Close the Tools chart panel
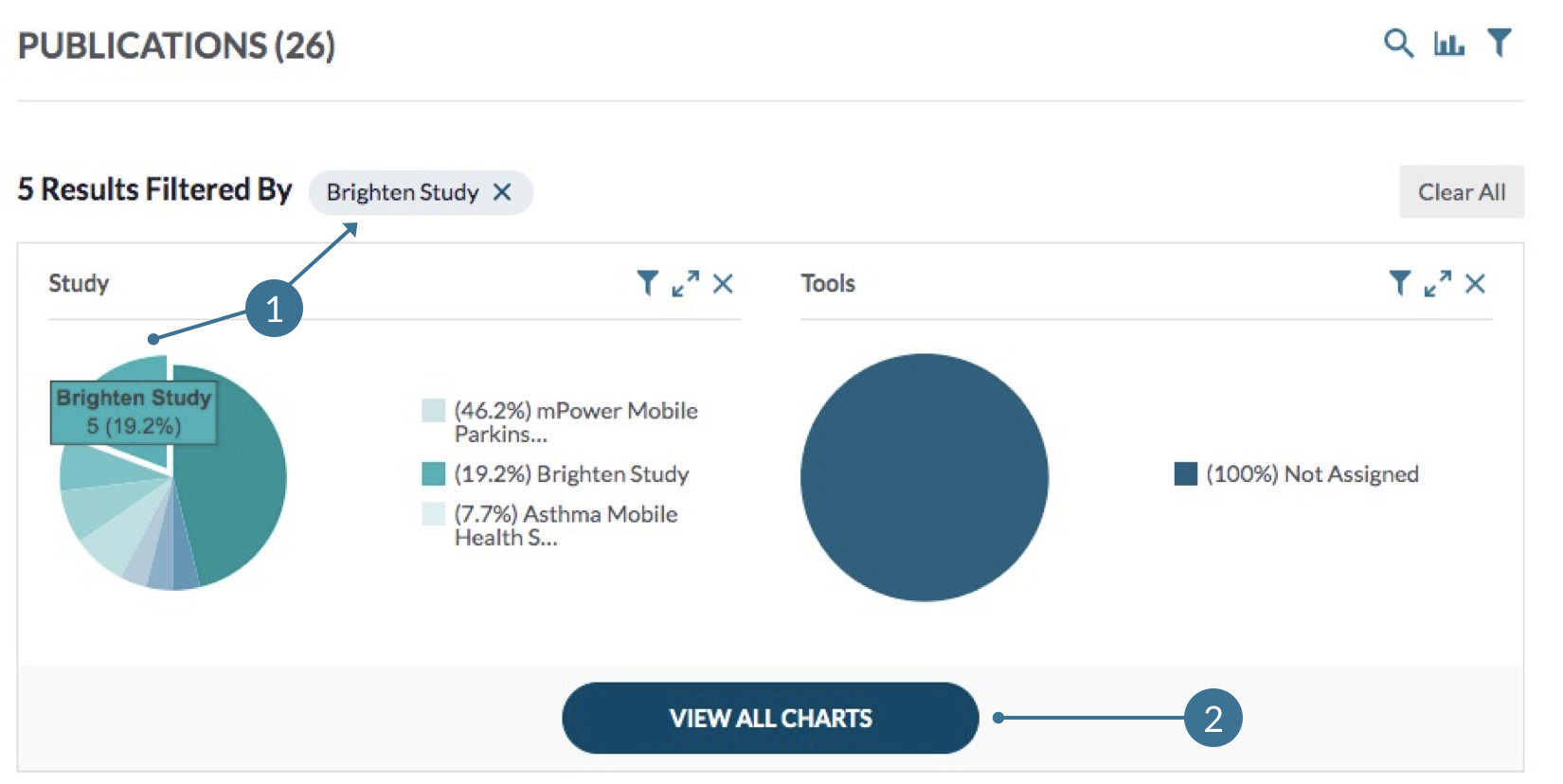This screenshot has height=784, width=1563. click(1475, 283)
